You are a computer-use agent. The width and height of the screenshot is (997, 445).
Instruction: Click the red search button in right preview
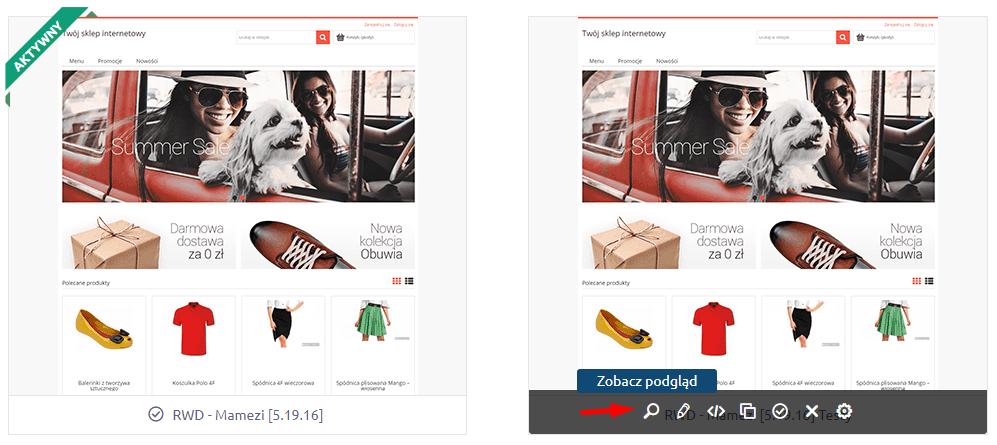[x=843, y=38]
